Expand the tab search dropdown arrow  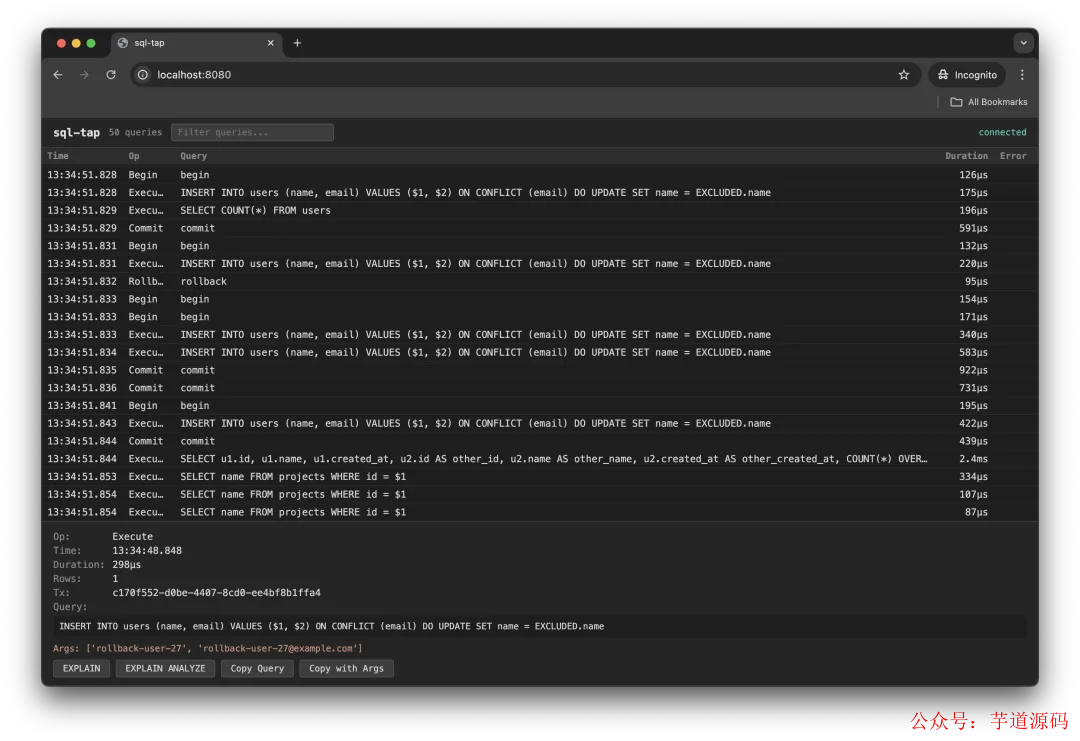[x=1022, y=43]
